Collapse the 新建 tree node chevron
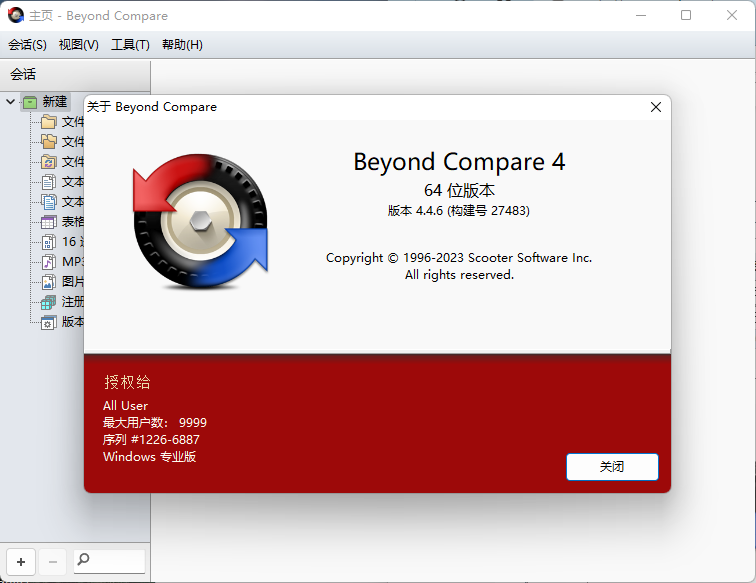The image size is (756, 583). click(x=11, y=102)
